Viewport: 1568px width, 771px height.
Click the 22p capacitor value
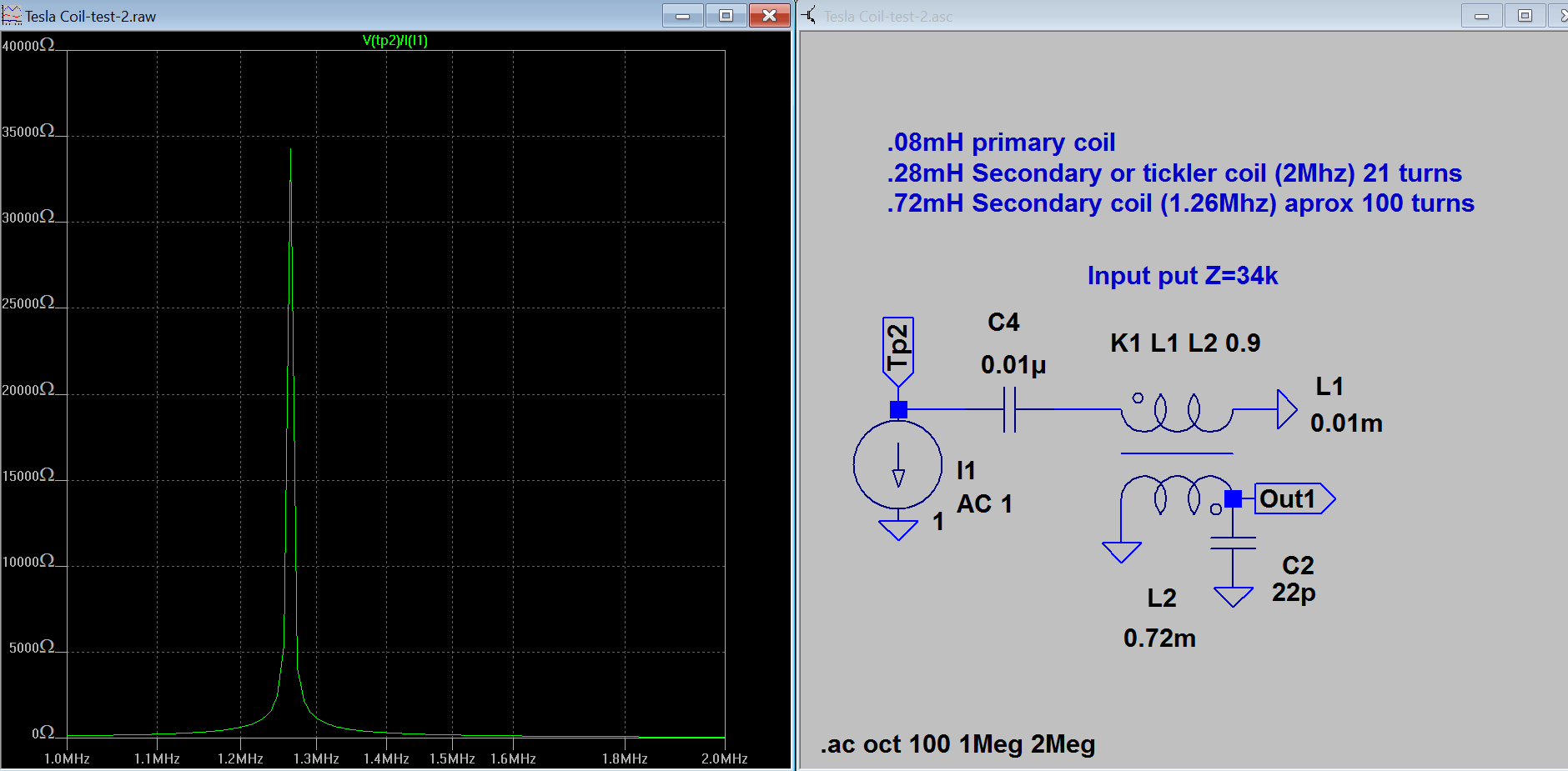click(x=1294, y=593)
